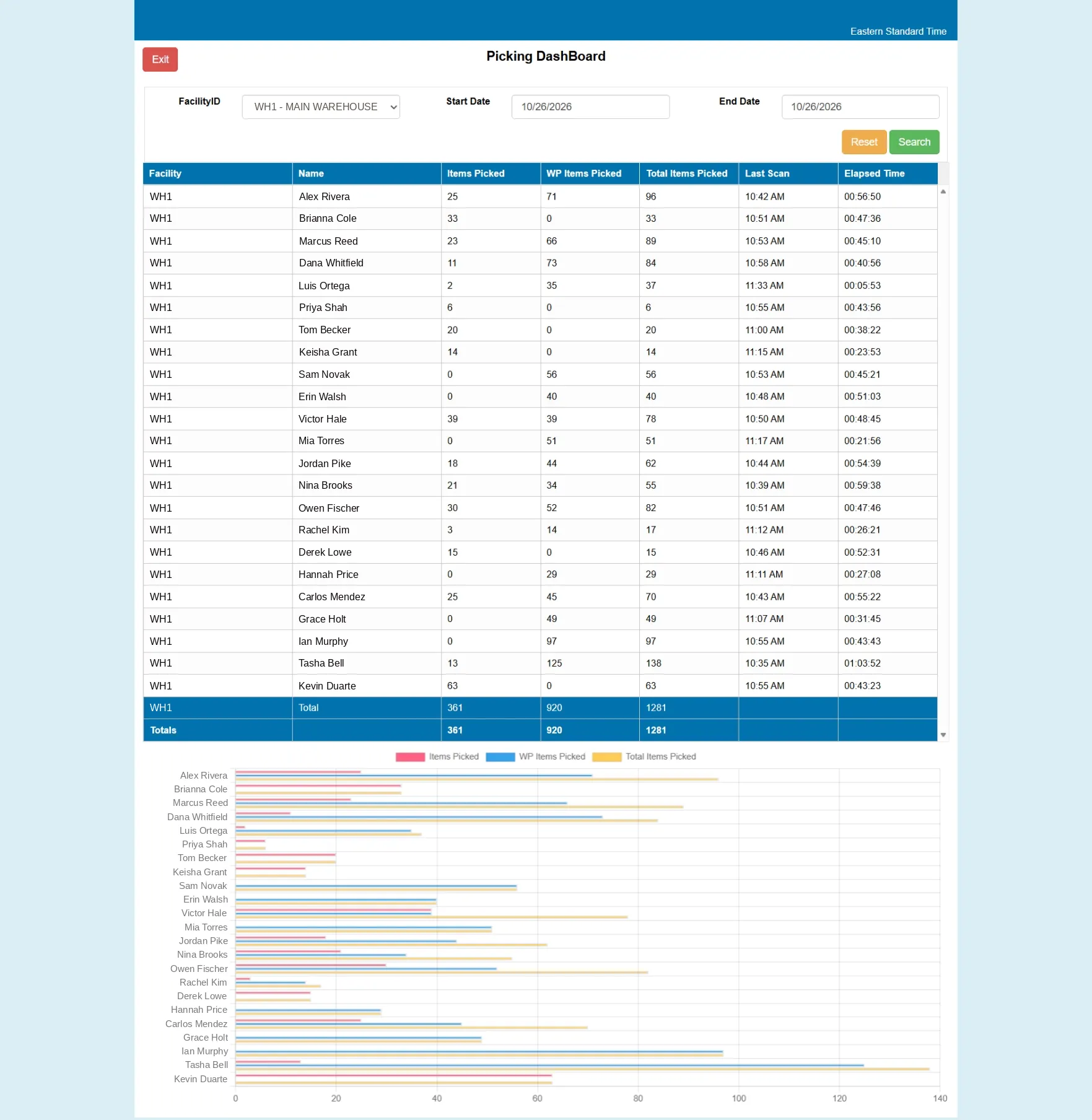Toggle the yellow Total Items Picked legend swatch
The width and height of the screenshot is (1092, 1120).
point(607,757)
